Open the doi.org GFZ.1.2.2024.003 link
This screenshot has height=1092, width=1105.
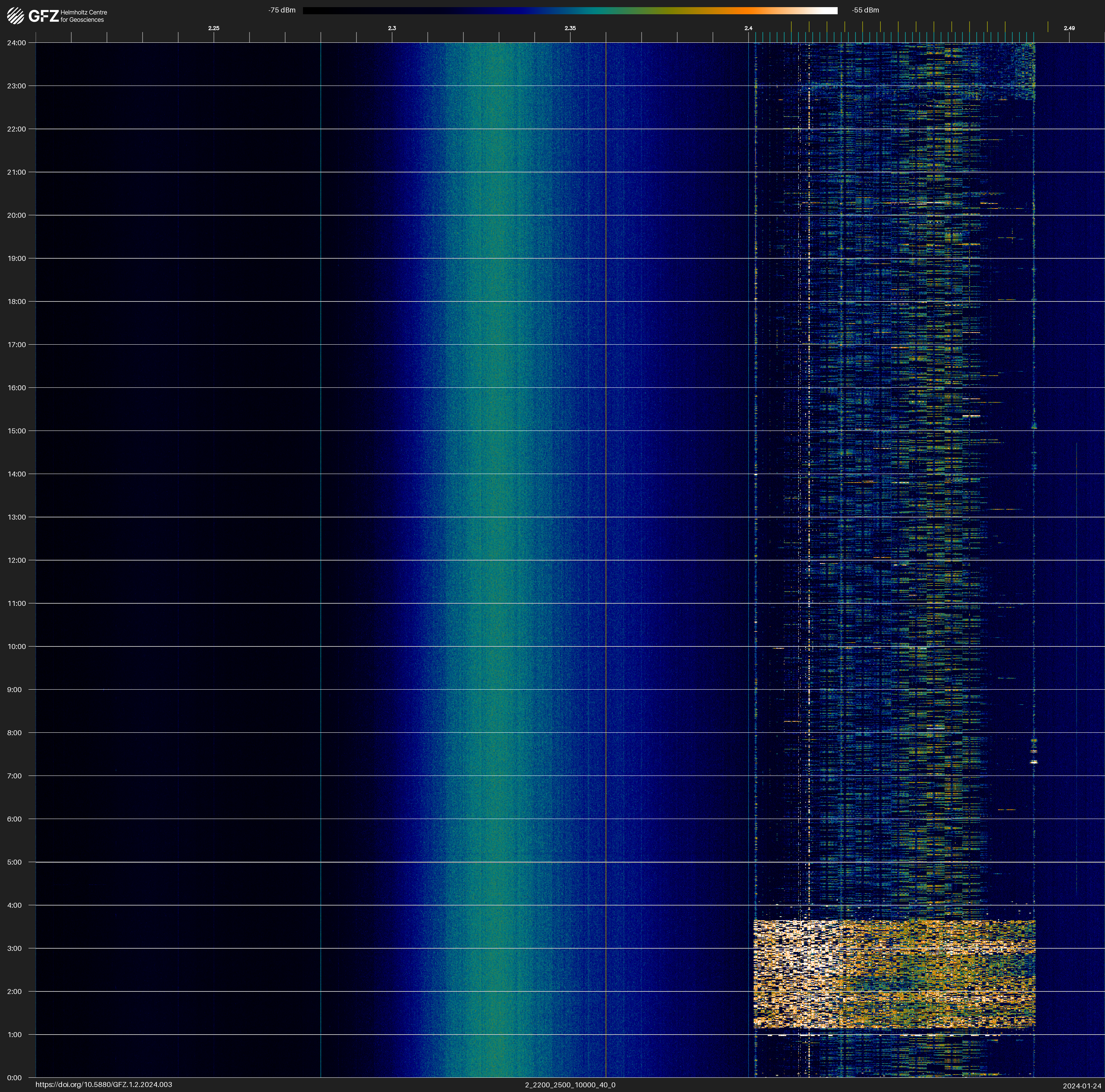point(103,1085)
